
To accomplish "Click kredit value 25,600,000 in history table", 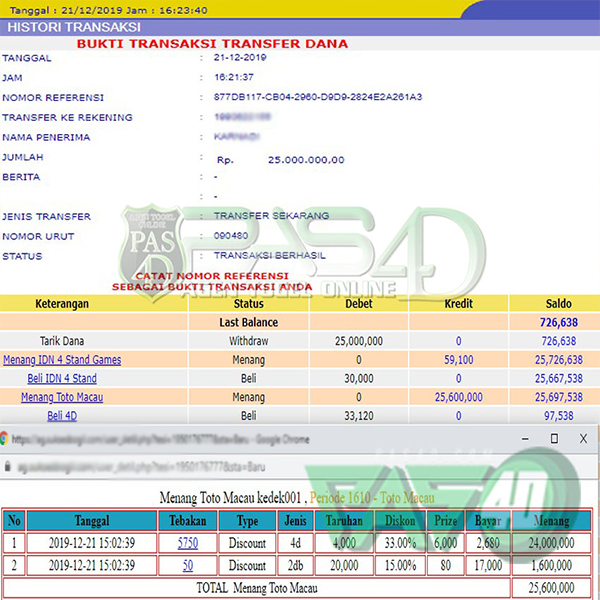I will pos(458,397).
